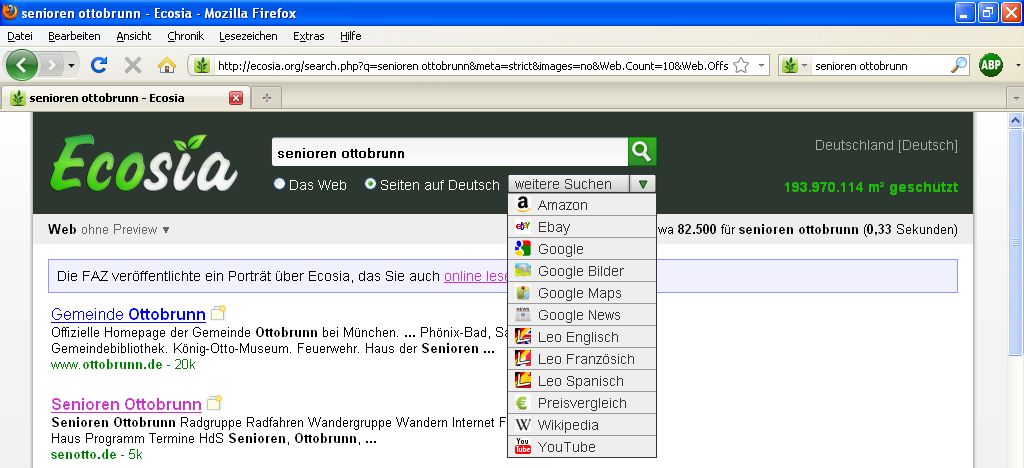The image size is (1024, 468).
Task: Open the Ansicht menu
Action: (134, 36)
